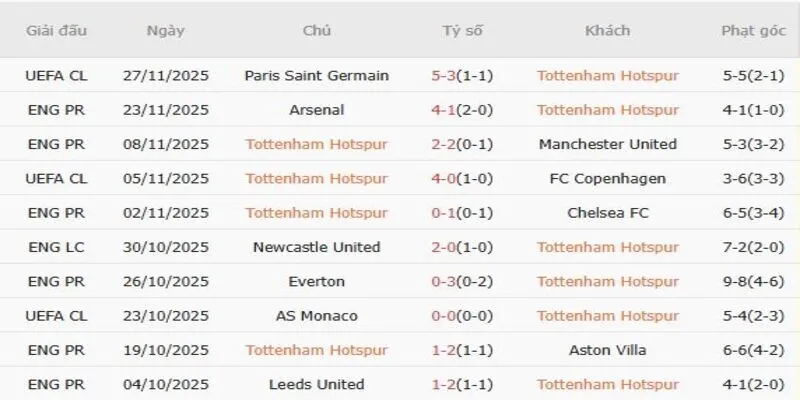The image size is (800, 400).
Task: Select the Aston Villa team name
Action: pos(607,350)
